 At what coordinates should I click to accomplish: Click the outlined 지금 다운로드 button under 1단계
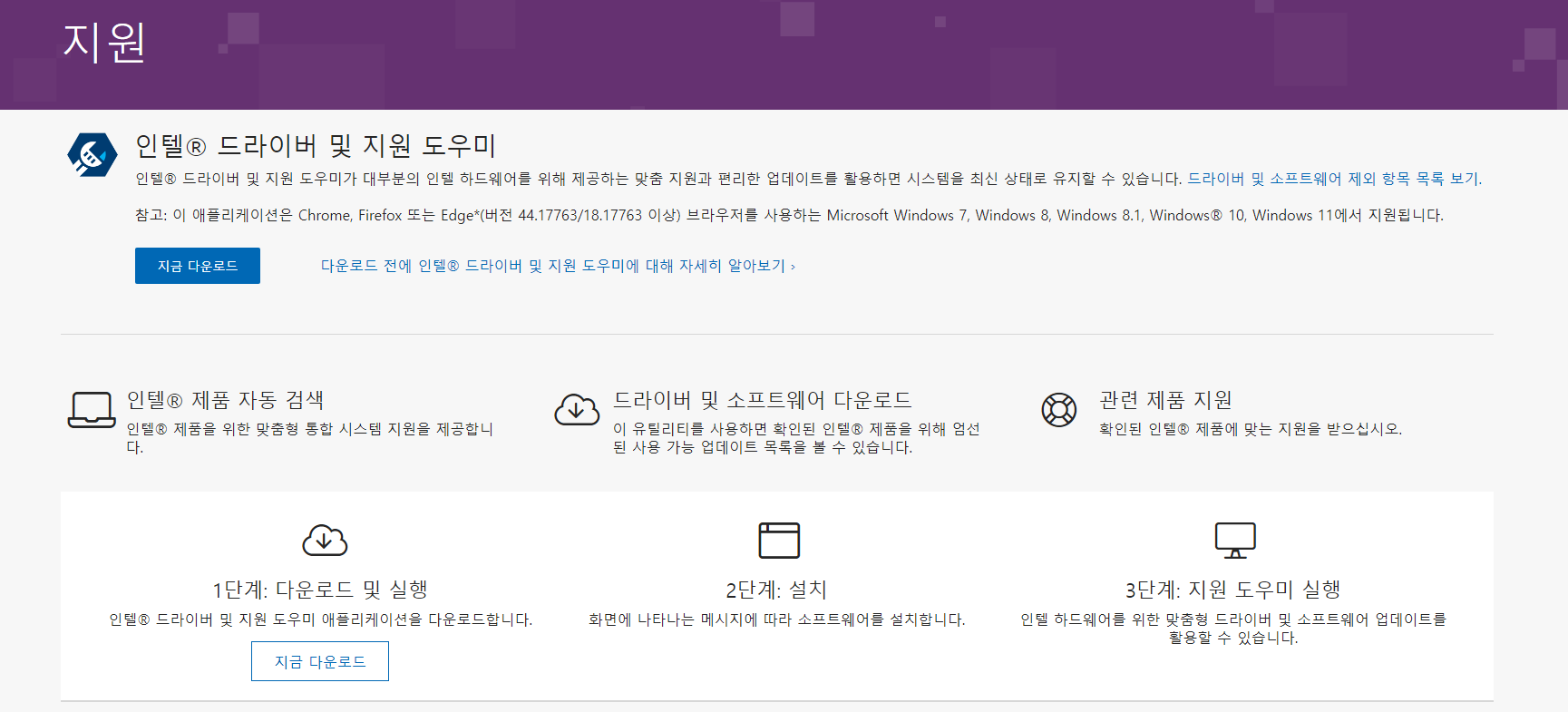(x=320, y=661)
